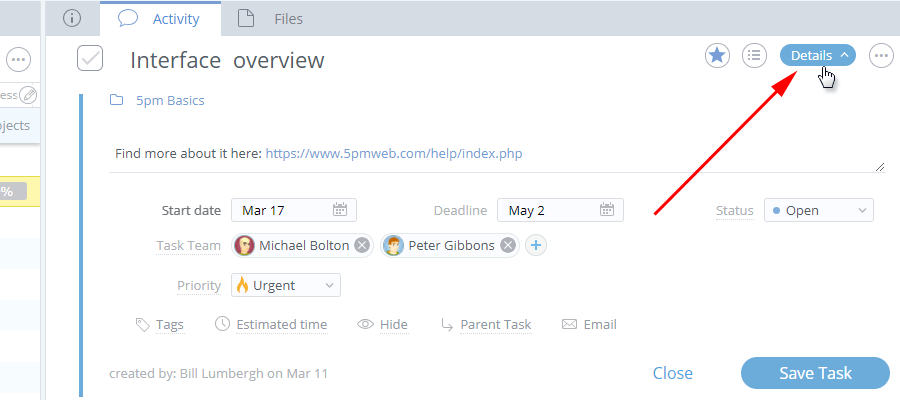Remove Peter Gibbons from Task Team
Screen dimensions: 900x400
[508, 245]
